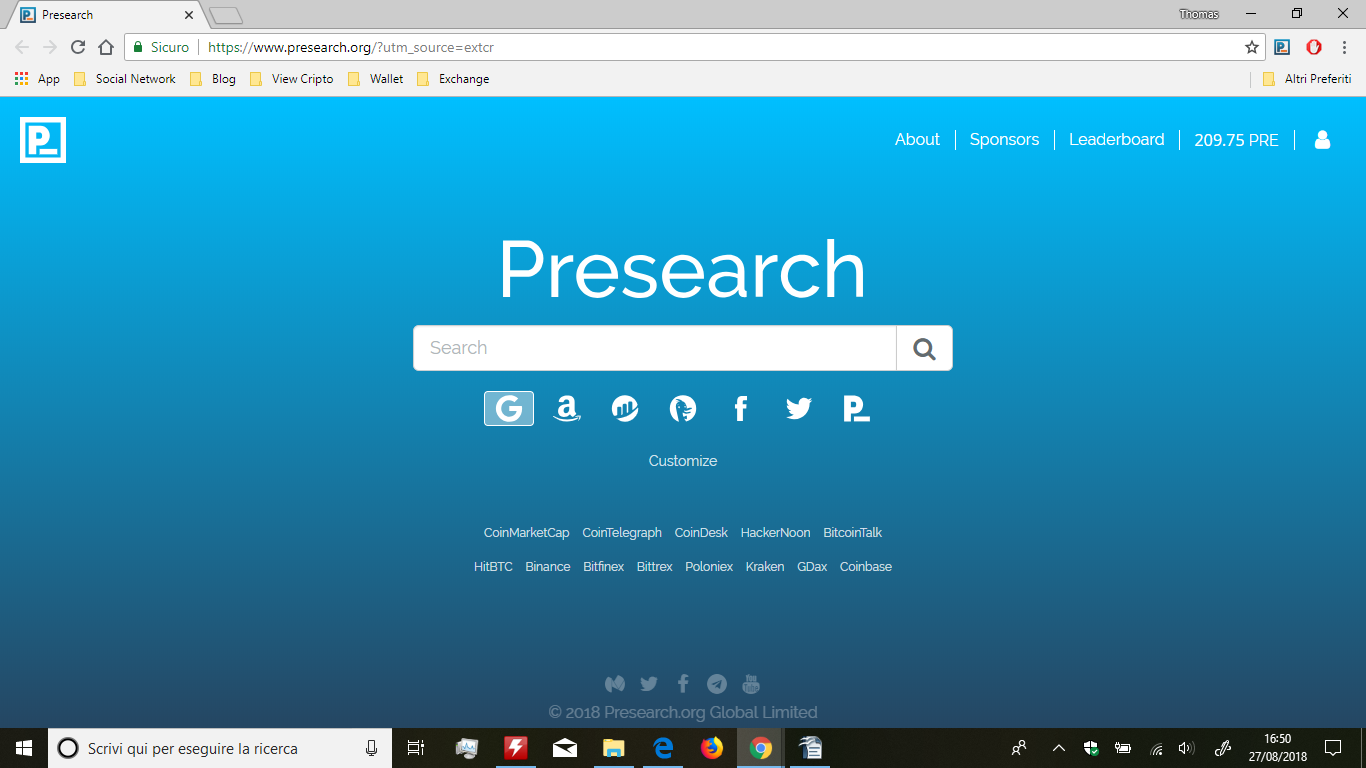Select the Google search provider icon
The width and height of the screenshot is (1366, 768).
coord(509,408)
